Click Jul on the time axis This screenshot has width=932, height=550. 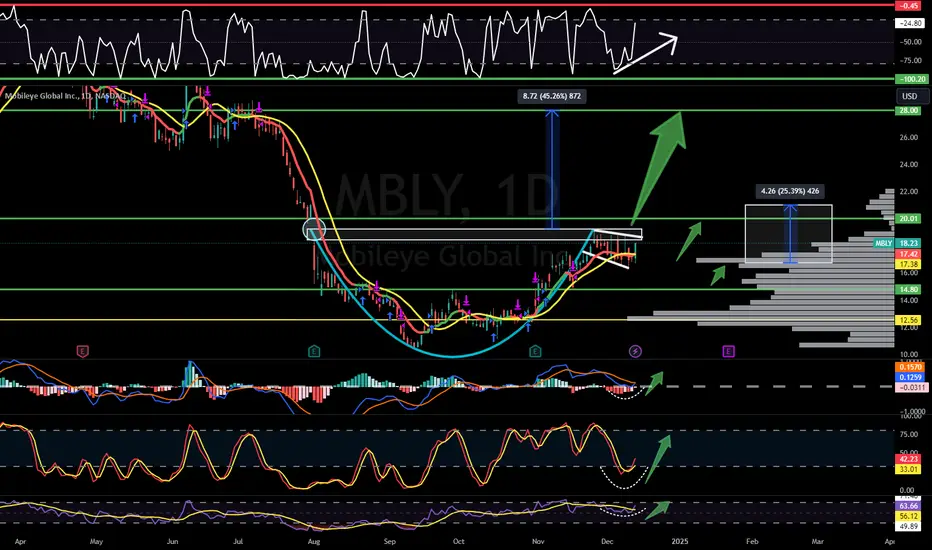click(x=238, y=542)
